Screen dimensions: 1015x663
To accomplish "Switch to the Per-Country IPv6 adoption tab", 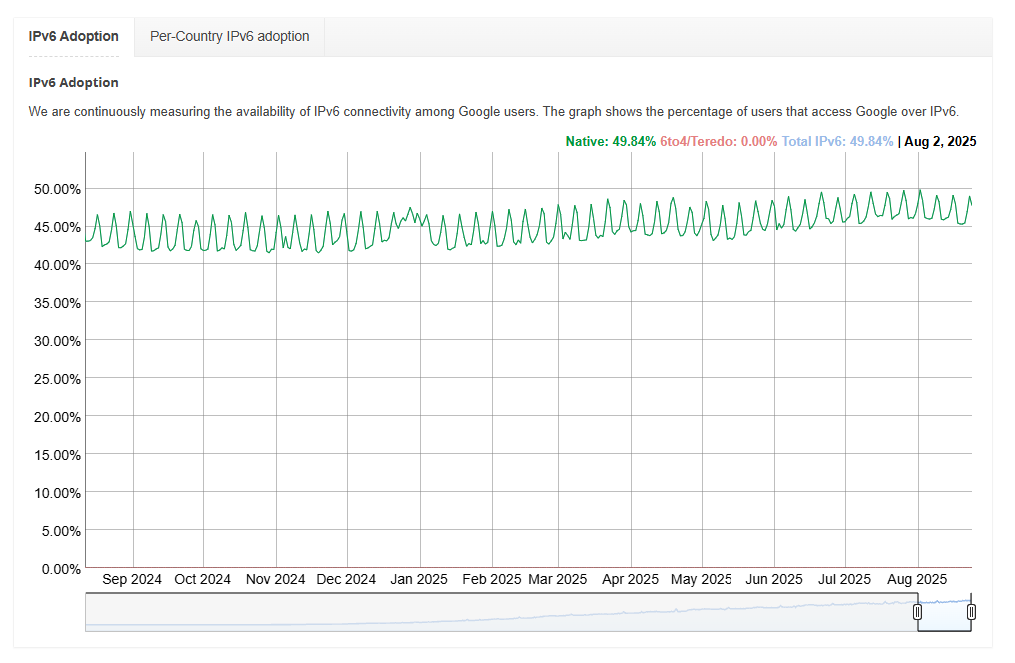I will (x=229, y=36).
